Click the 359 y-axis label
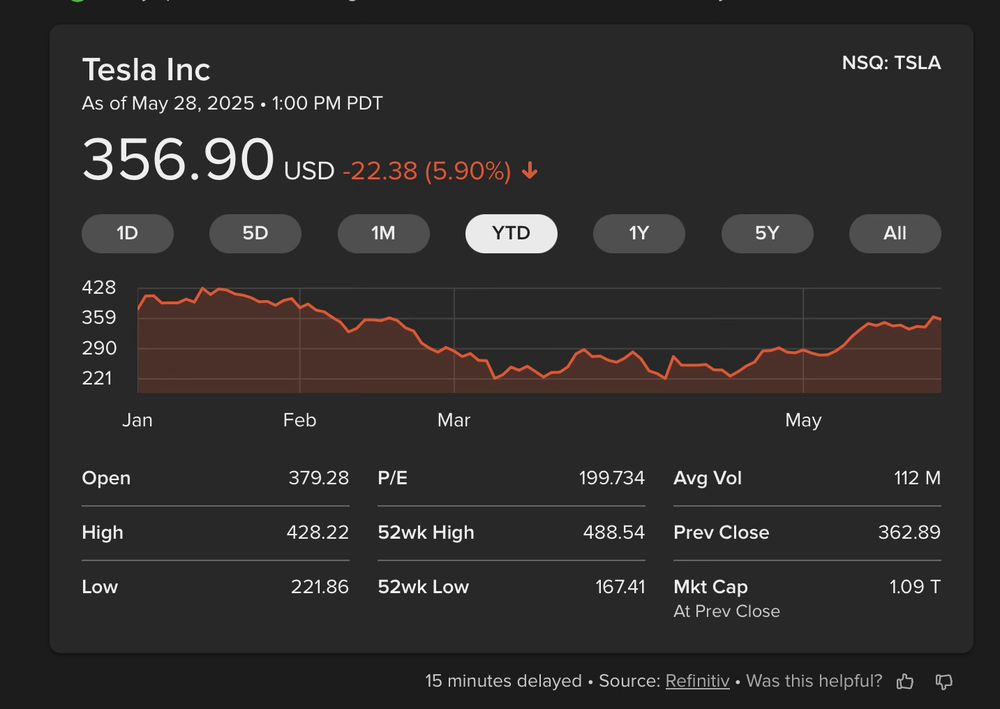Image resolution: width=1000 pixels, height=709 pixels. [99, 318]
